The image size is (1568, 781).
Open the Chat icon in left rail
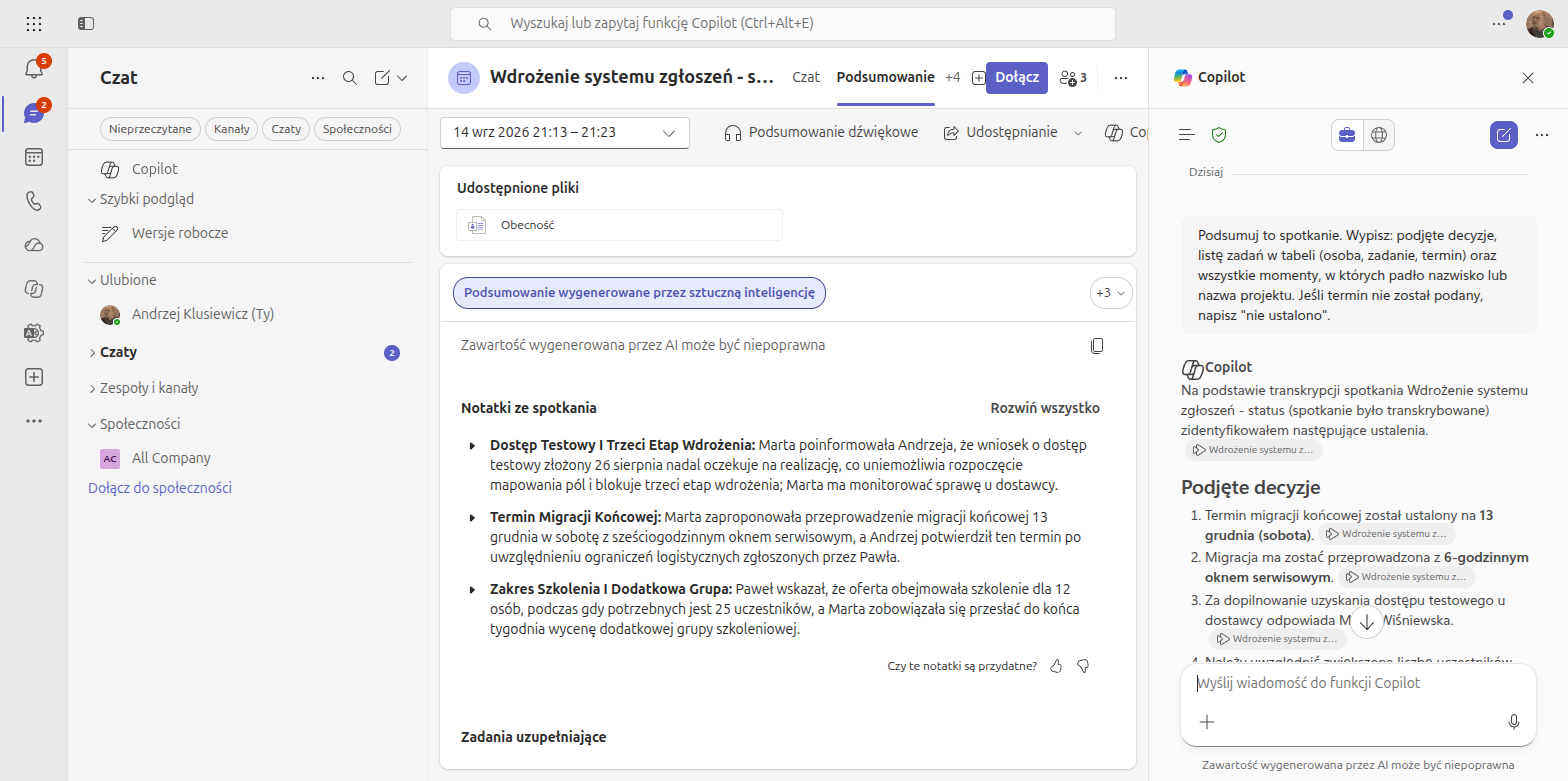point(34,113)
